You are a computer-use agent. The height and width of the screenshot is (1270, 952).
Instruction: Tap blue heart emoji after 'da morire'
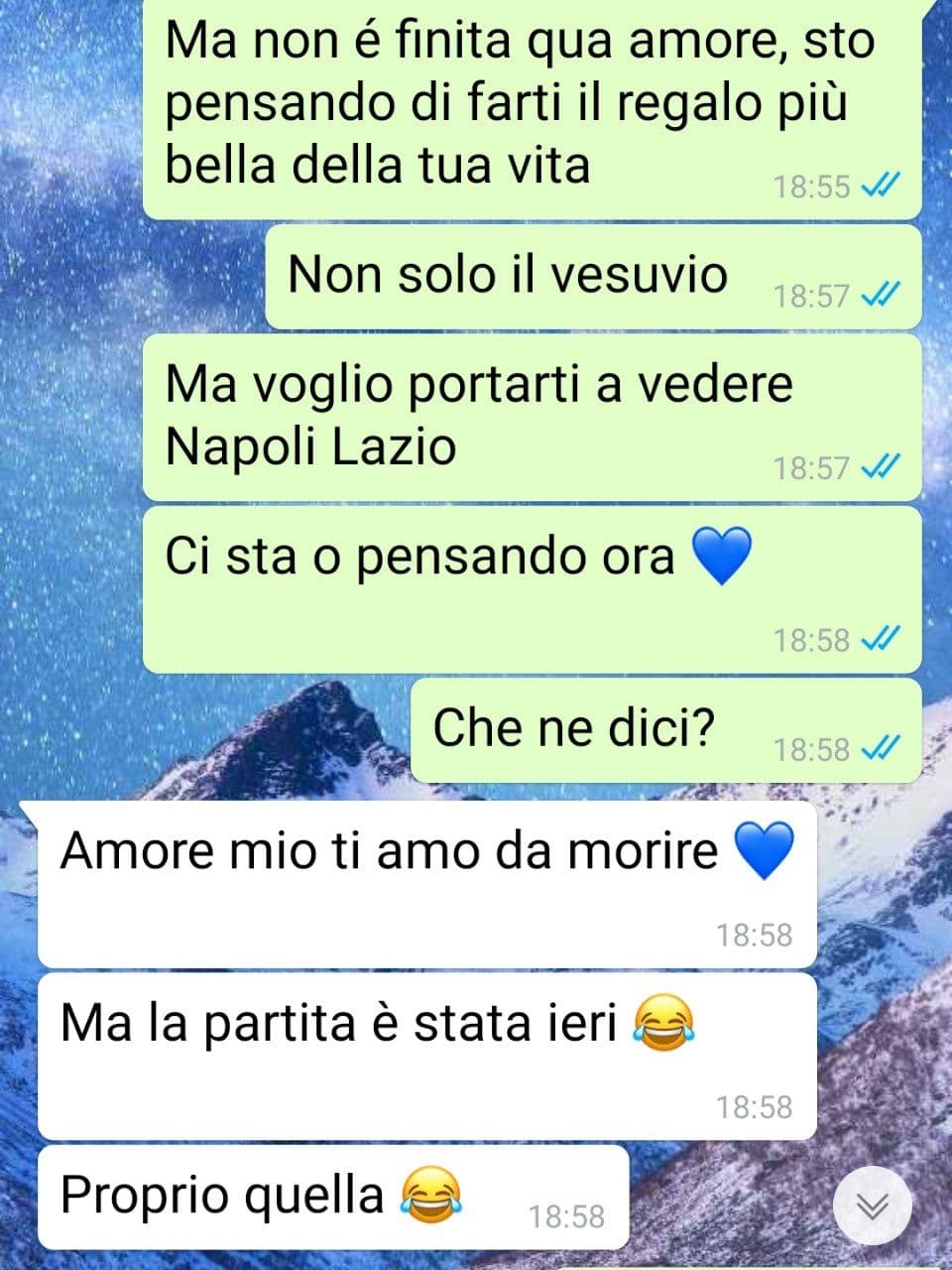click(764, 851)
